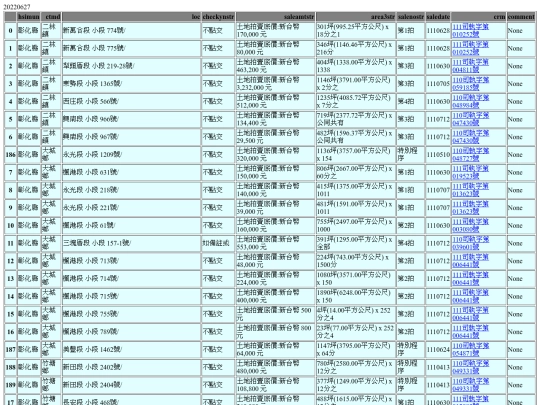Select the area cell with 14.00平方公尺
The width and height of the screenshot is (540, 405).
click(x=356, y=314)
